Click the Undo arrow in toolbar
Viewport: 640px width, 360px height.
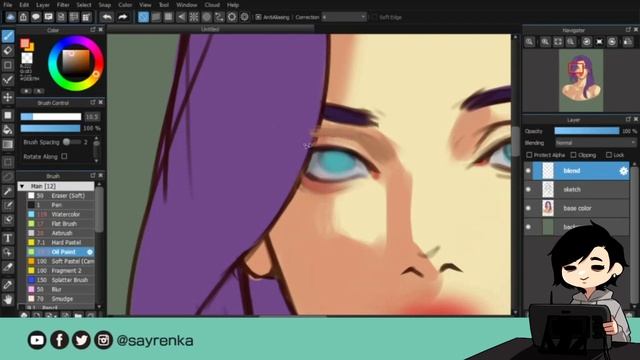tap(107, 17)
